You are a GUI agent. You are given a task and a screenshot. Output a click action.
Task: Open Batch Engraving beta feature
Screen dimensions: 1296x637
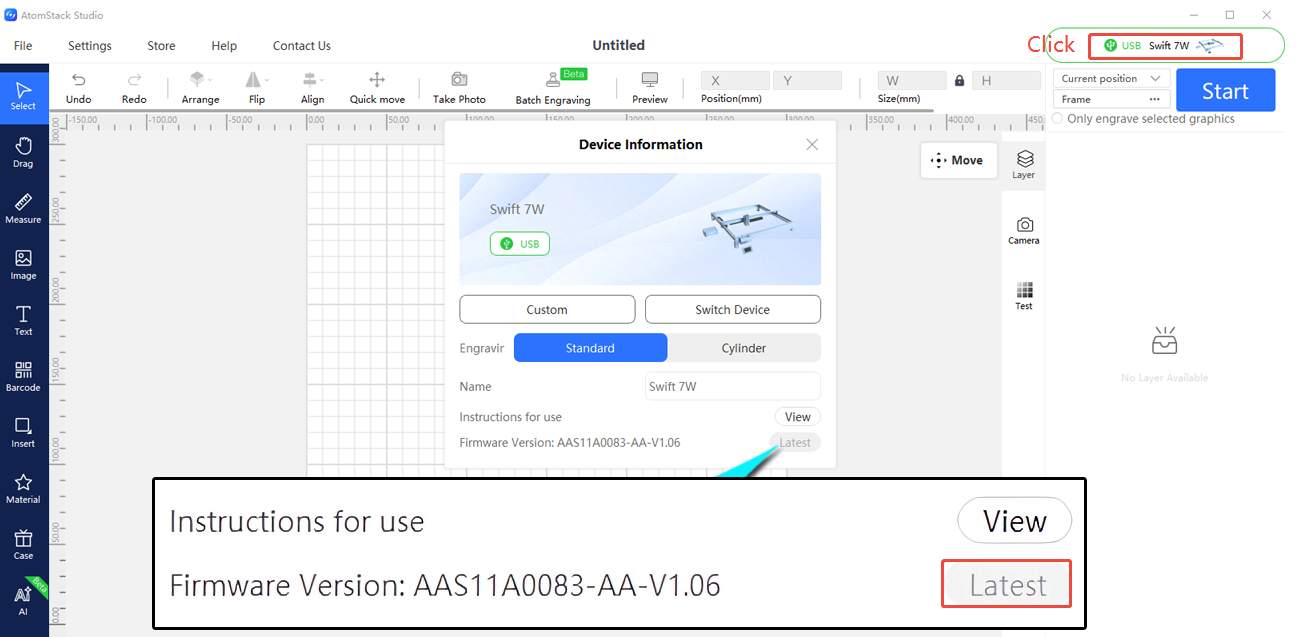(x=553, y=87)
